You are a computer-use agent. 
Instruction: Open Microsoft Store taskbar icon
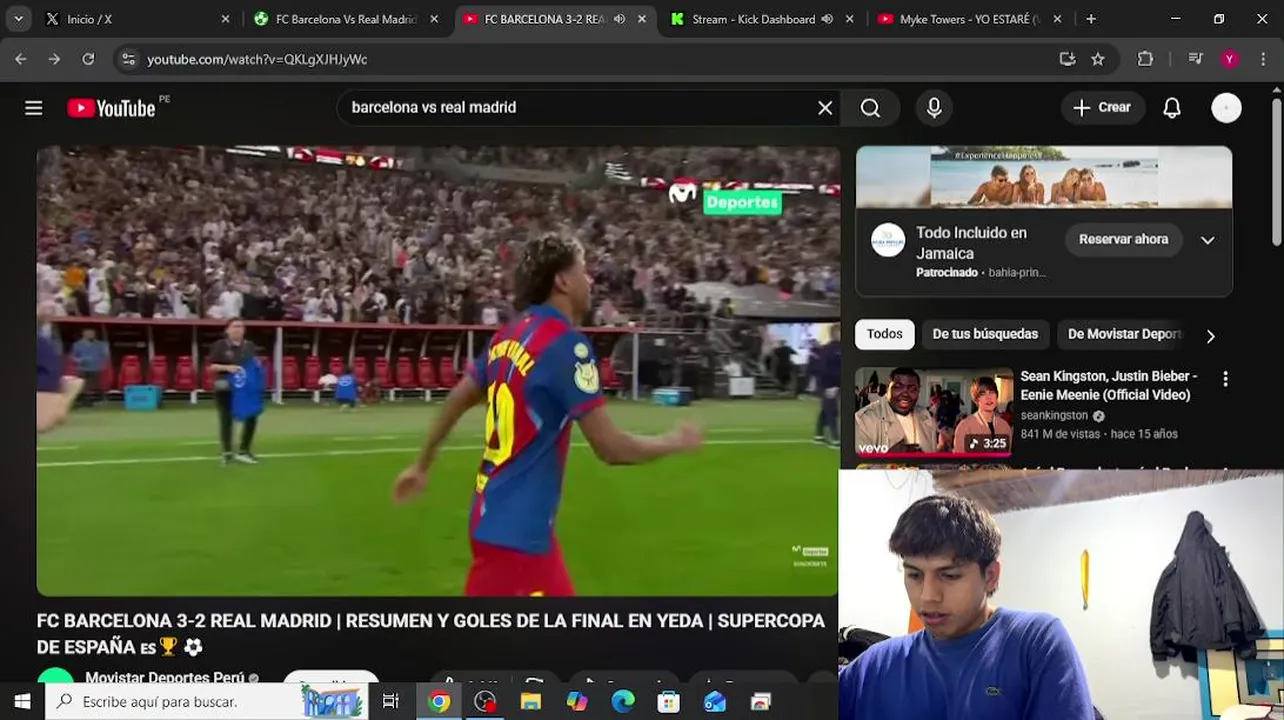click(669, 702)
